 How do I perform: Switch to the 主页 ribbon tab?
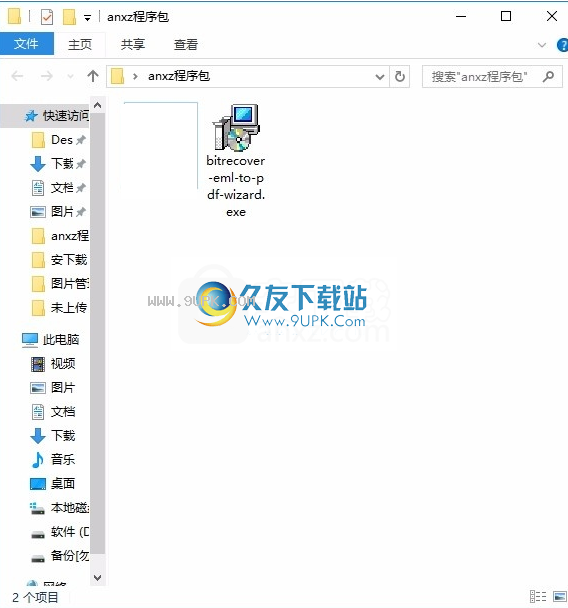(x=79, y=44)
